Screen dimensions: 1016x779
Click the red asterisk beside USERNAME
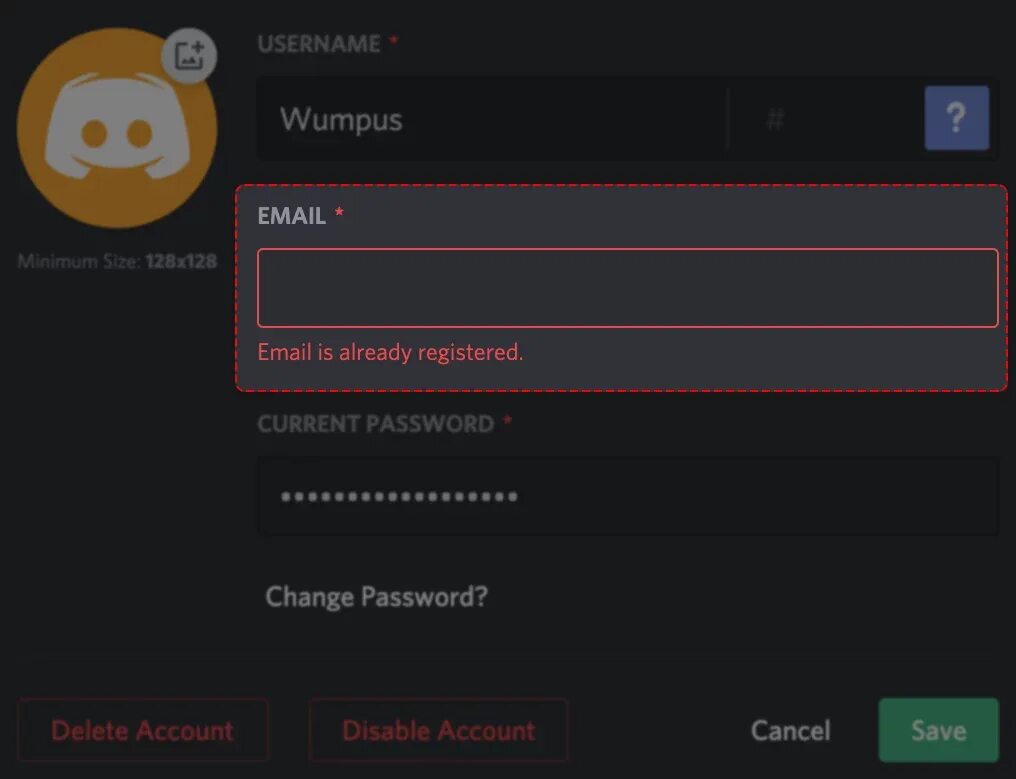coord(393,42)
